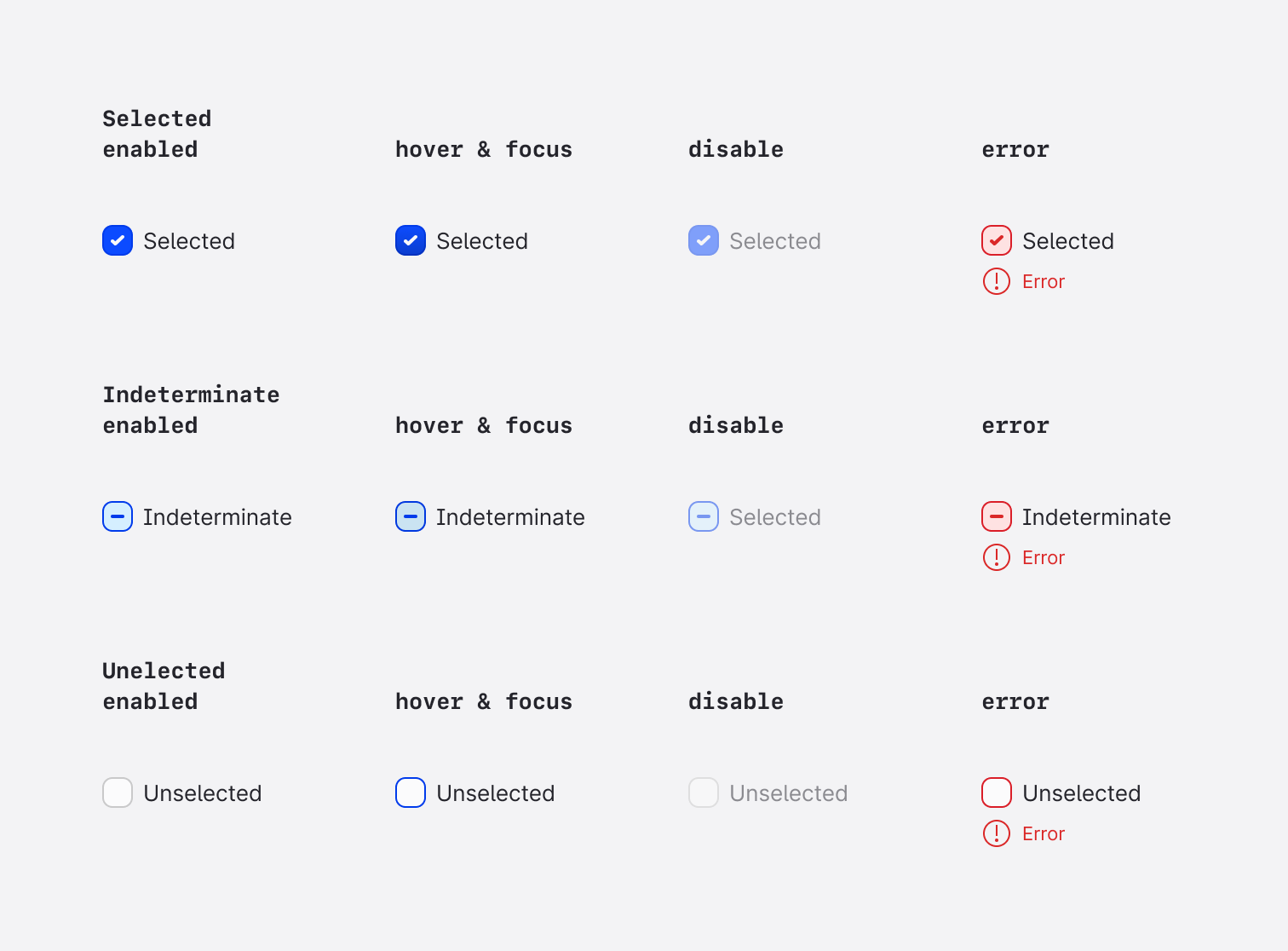Uncheck the enabled blue Selected checkbox
This screenshot has height=951, width=1288.
click(x=118, y=240)
